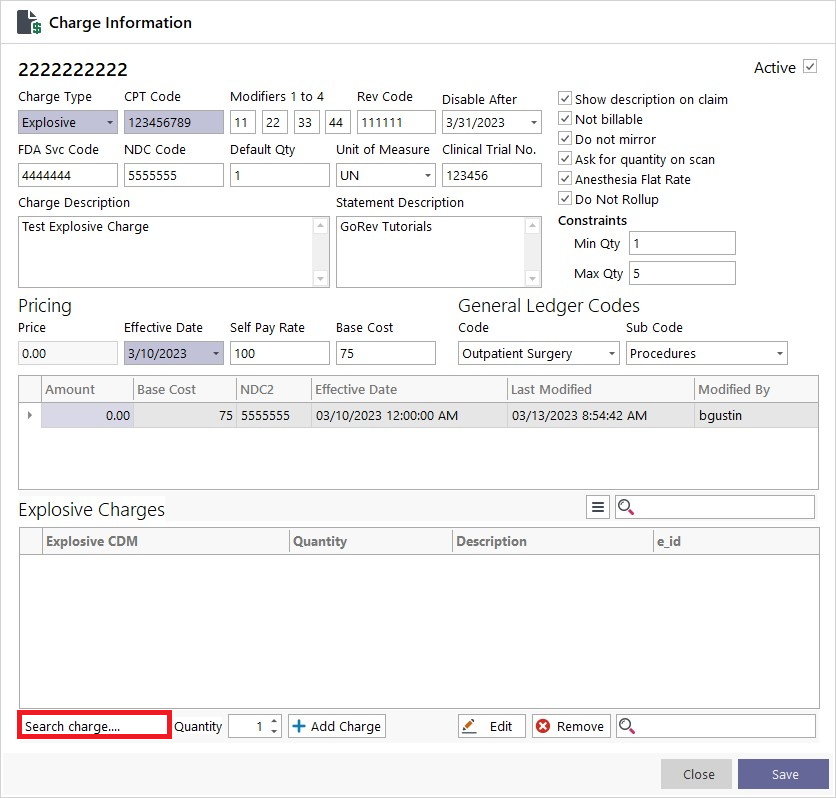Sort by NDC2 column header
The image size is (836, 798).
tap(274, 390)
